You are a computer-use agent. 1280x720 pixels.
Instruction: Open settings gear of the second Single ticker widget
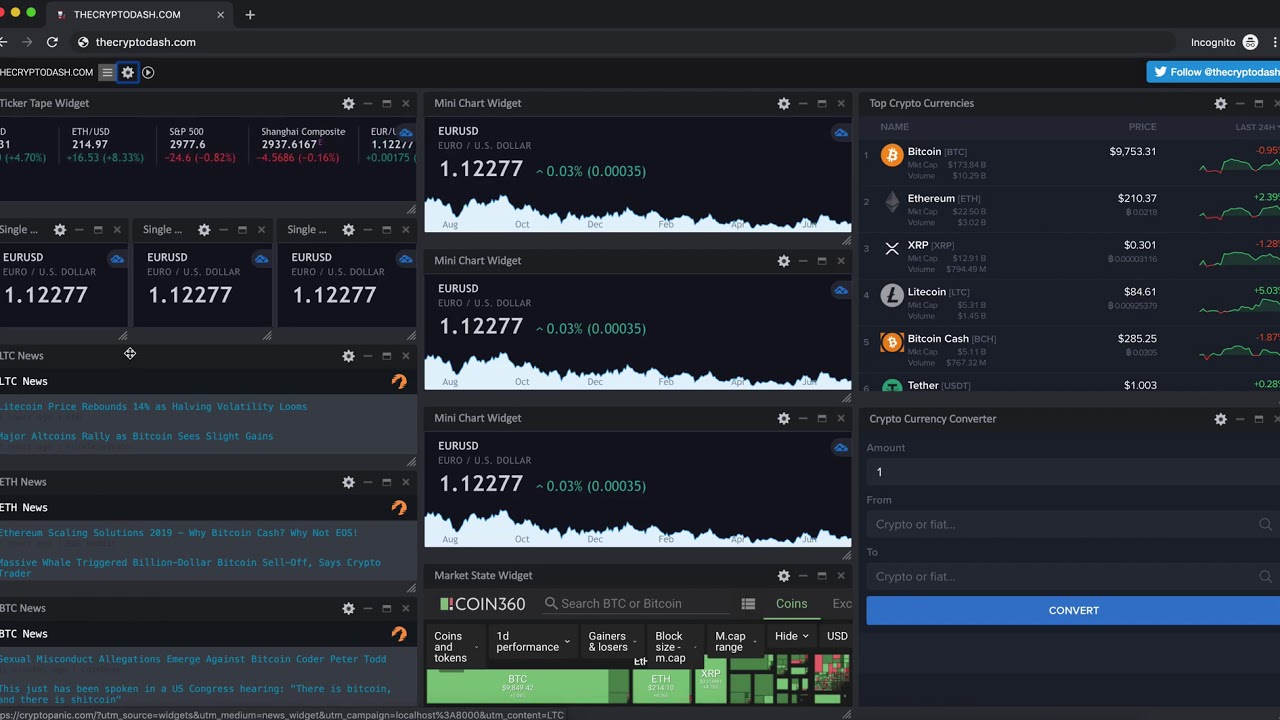click(x=204, y=230)
